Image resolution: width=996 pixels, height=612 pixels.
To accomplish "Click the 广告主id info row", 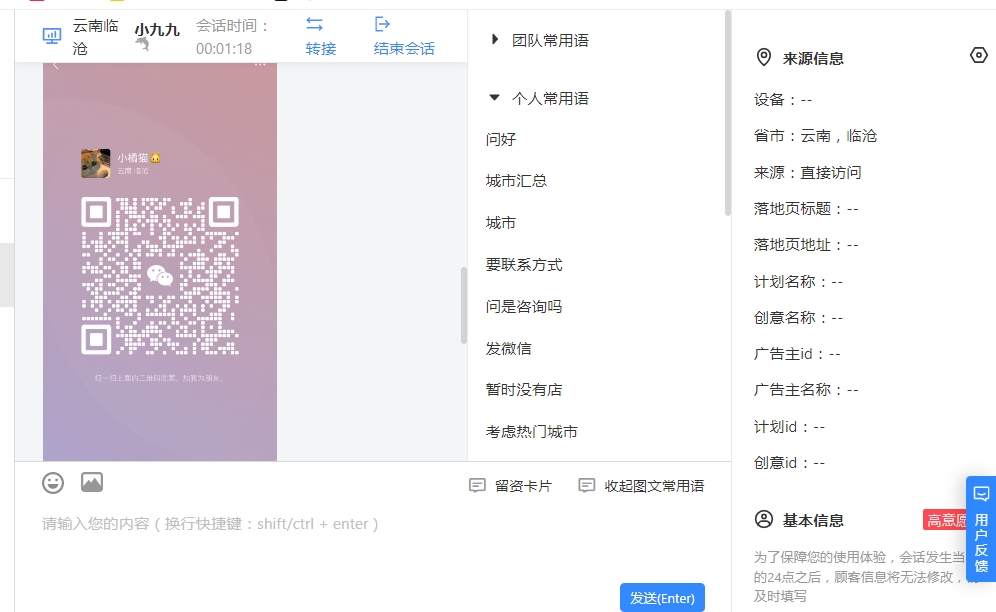I will click(x=797, y=354).
